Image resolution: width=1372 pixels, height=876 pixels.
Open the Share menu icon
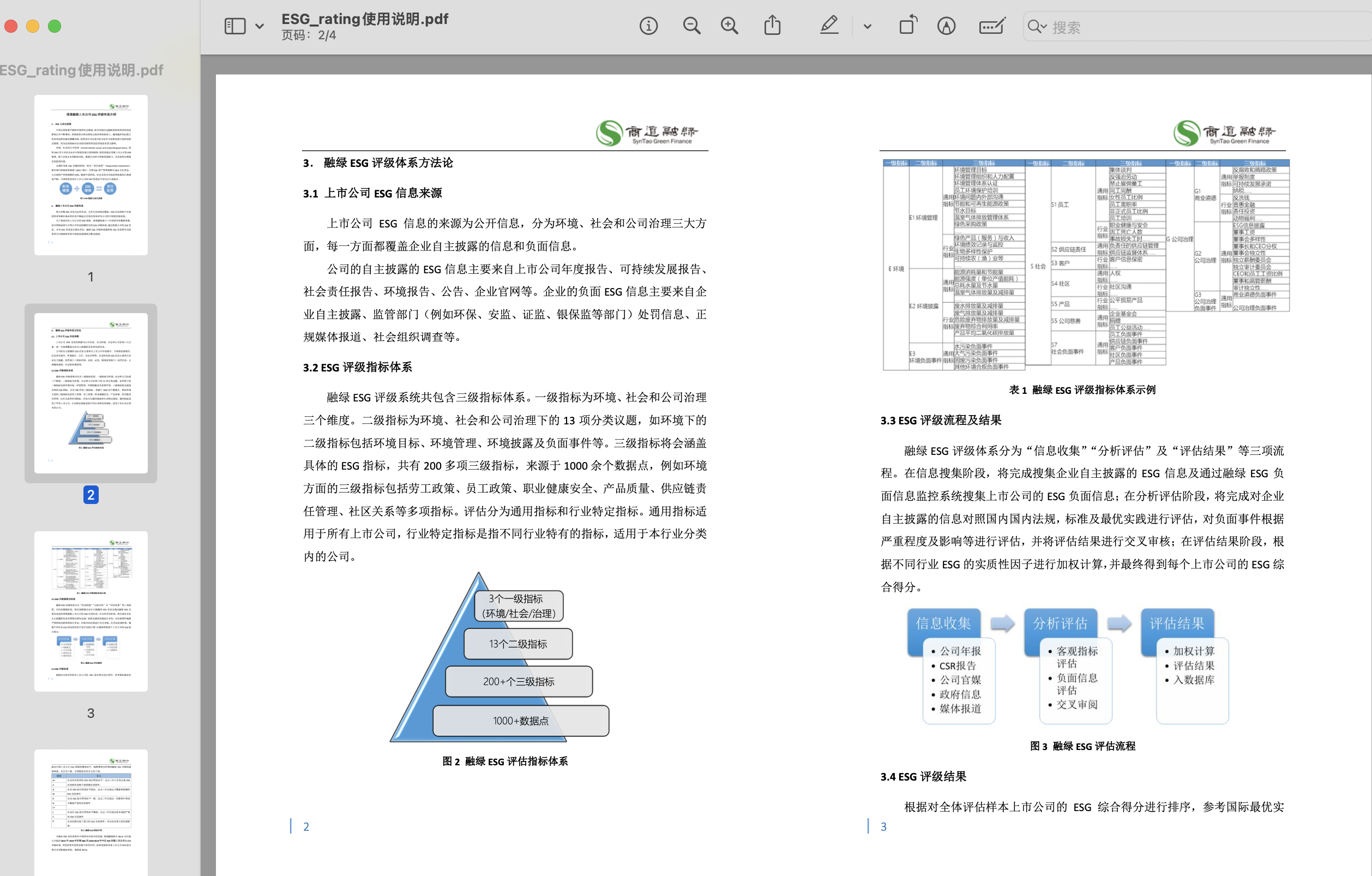click(x=772, y=26)
